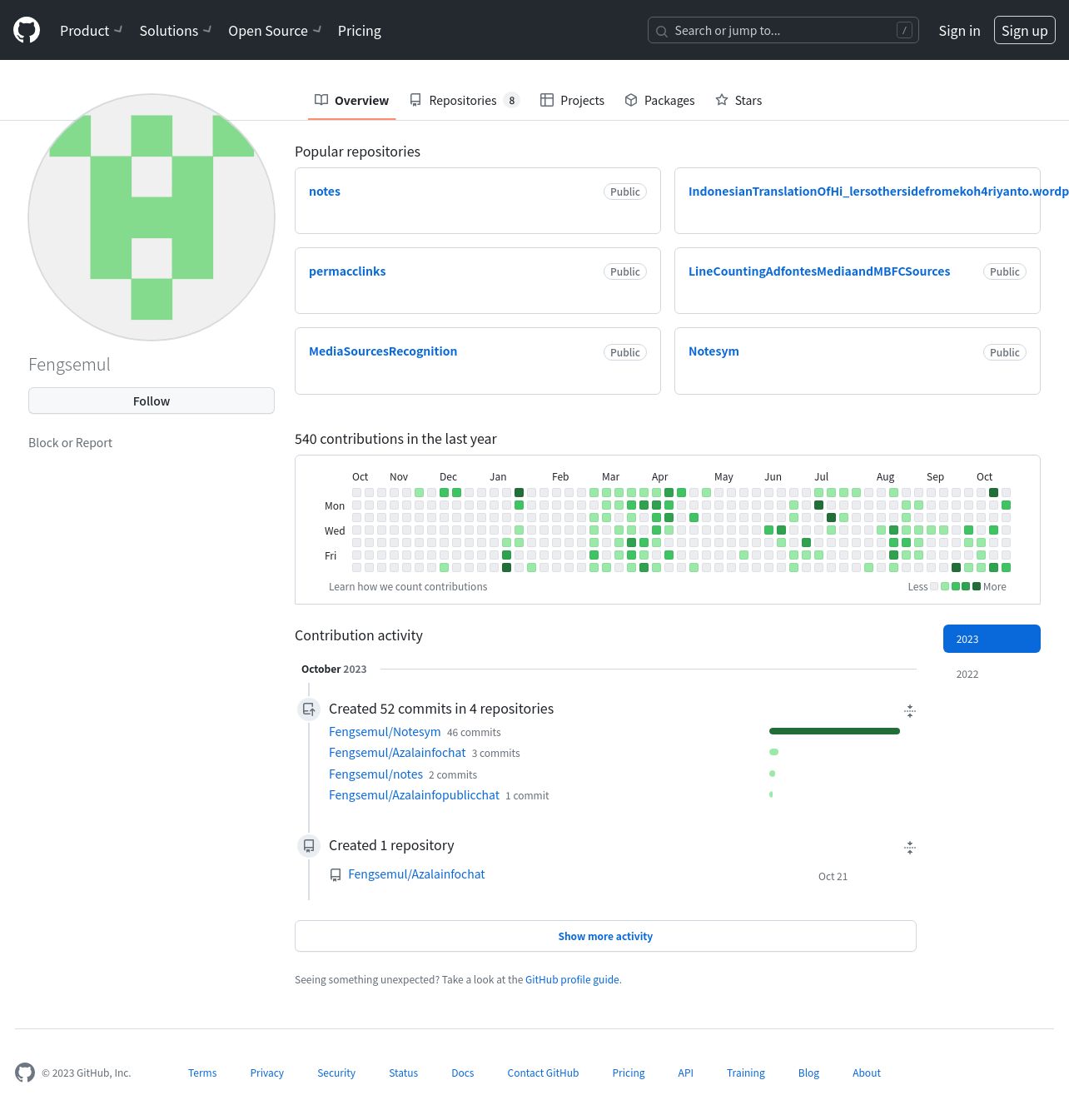Open the Solutions dropdown menu
1069x1120 pixels.
click(175, 31)
